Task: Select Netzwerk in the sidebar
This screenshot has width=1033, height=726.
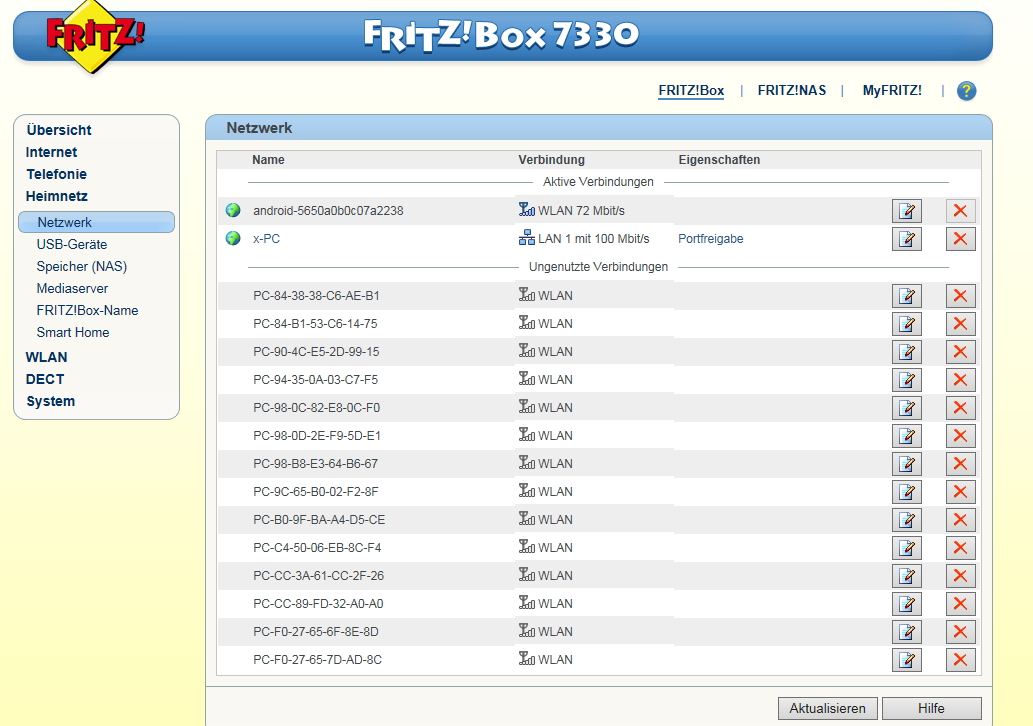Action: click(x=96, y=222)
